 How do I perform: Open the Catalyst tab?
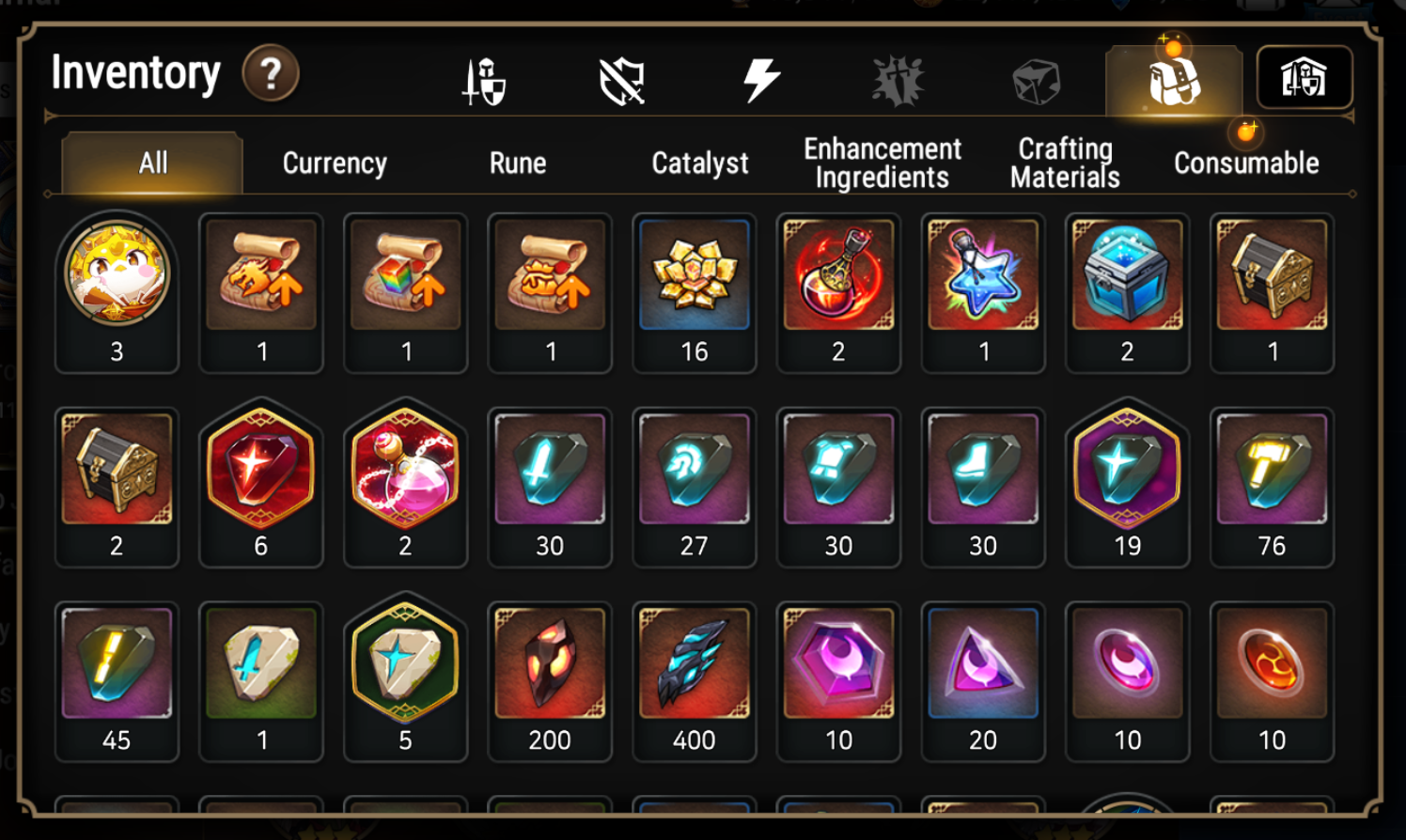coord(700,163)
